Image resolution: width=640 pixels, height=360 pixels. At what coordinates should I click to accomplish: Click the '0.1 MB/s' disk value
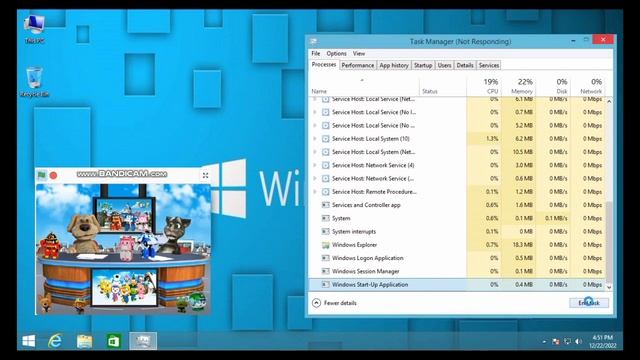coord(556,218)
